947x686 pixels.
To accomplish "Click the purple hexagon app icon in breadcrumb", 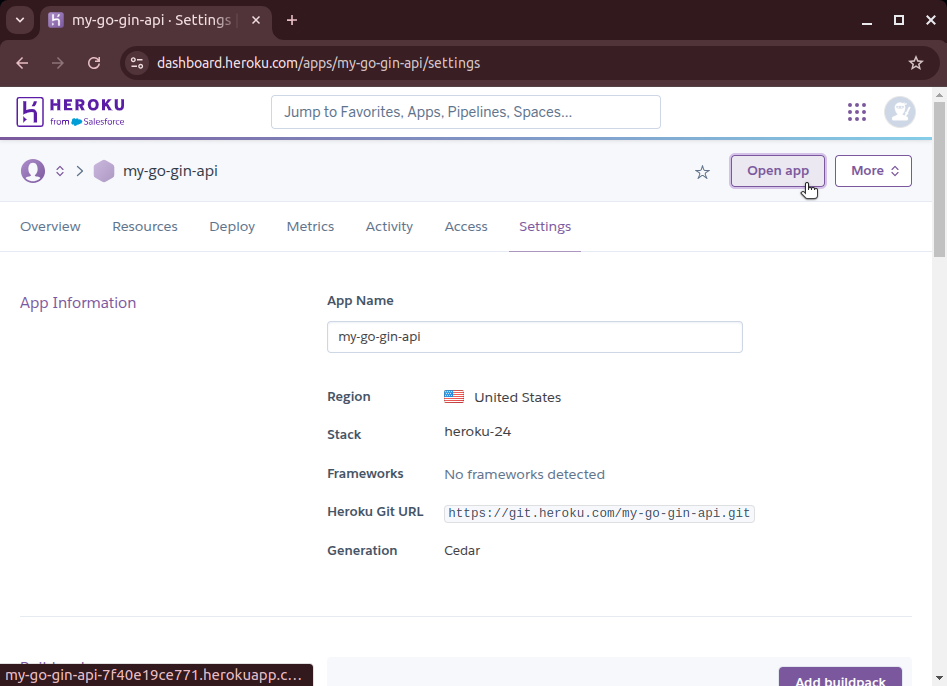I will click(x=104, y=171).
